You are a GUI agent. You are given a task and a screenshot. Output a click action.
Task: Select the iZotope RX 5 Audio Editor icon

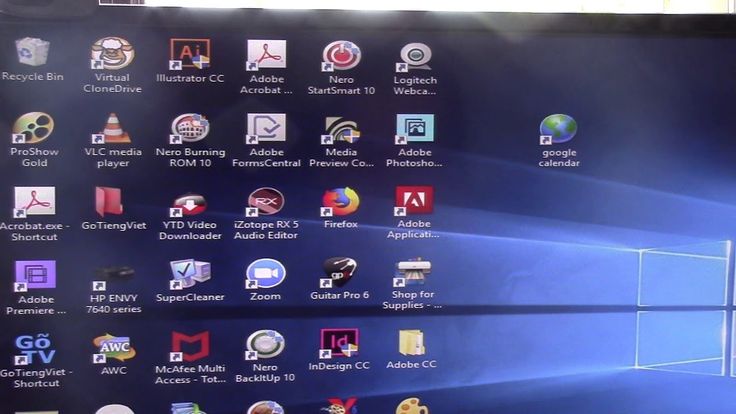tap(266, 202)
